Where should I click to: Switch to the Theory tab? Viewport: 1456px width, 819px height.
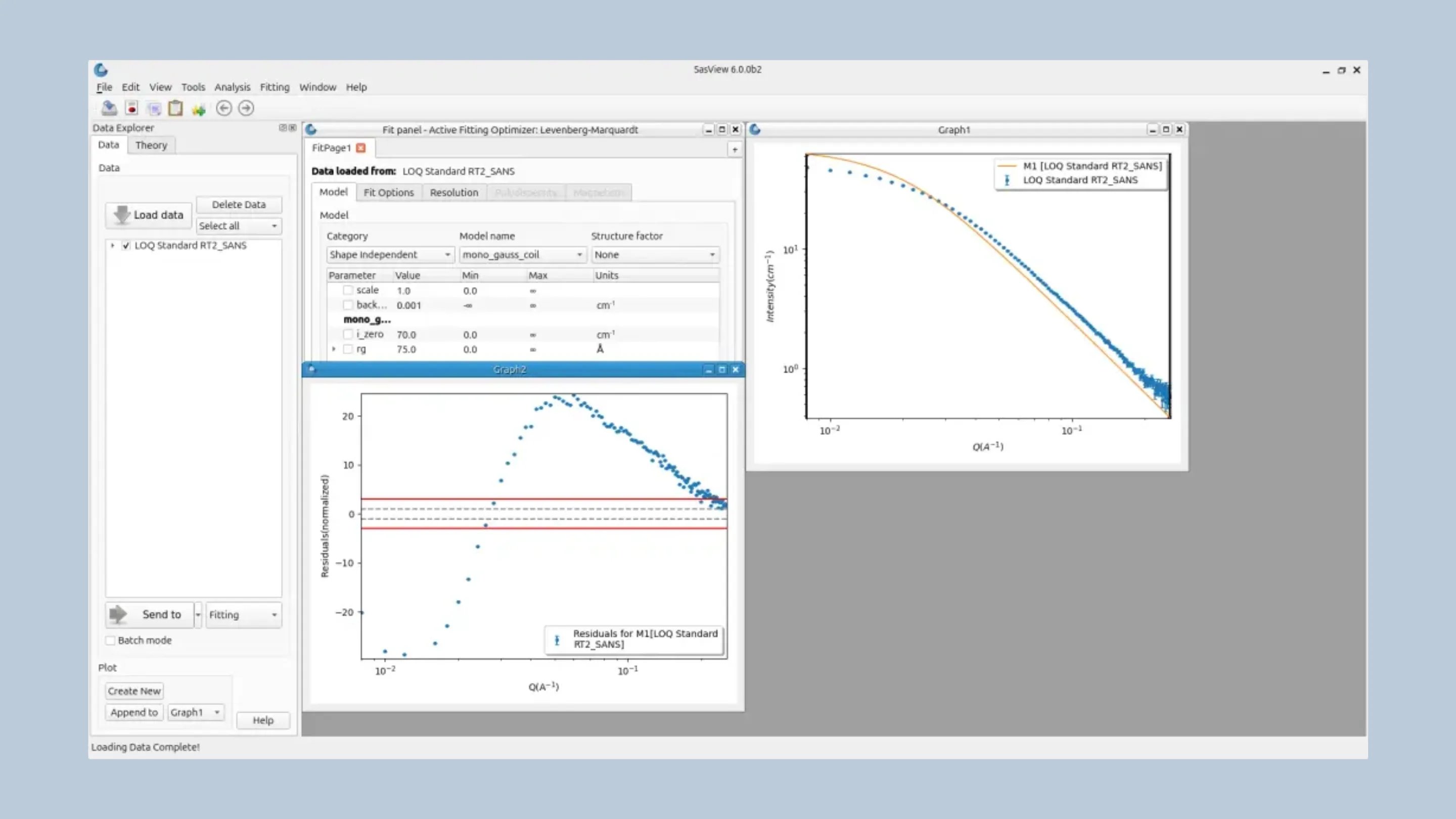click(151, 145)
